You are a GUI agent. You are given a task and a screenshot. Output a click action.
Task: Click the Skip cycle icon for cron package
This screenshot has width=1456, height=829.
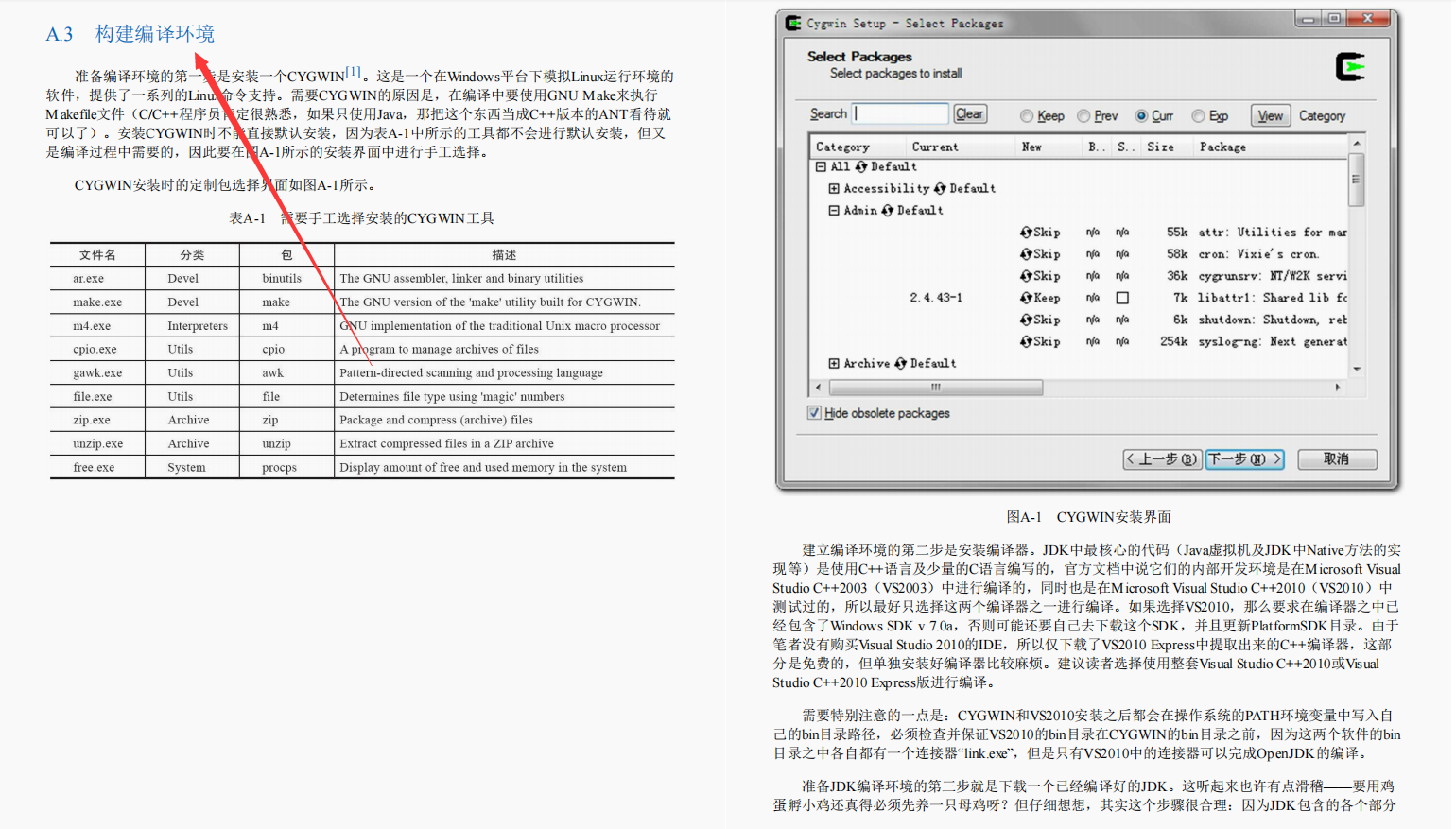pyautogui.click(x=1026, y=253)
